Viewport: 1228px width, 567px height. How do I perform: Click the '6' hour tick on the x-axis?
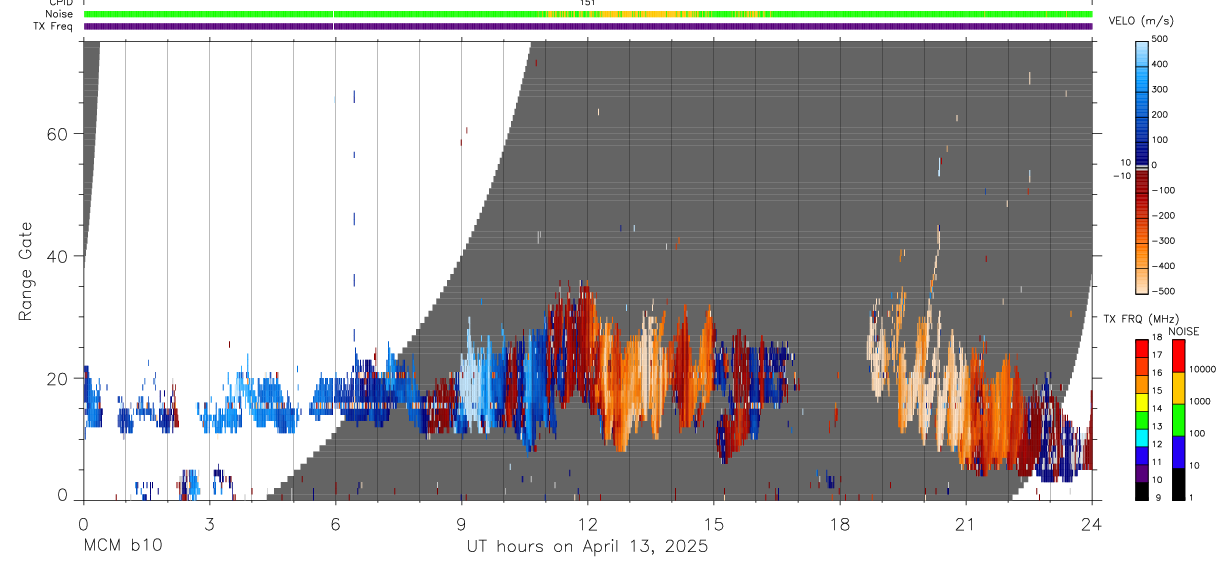(335, 523)
